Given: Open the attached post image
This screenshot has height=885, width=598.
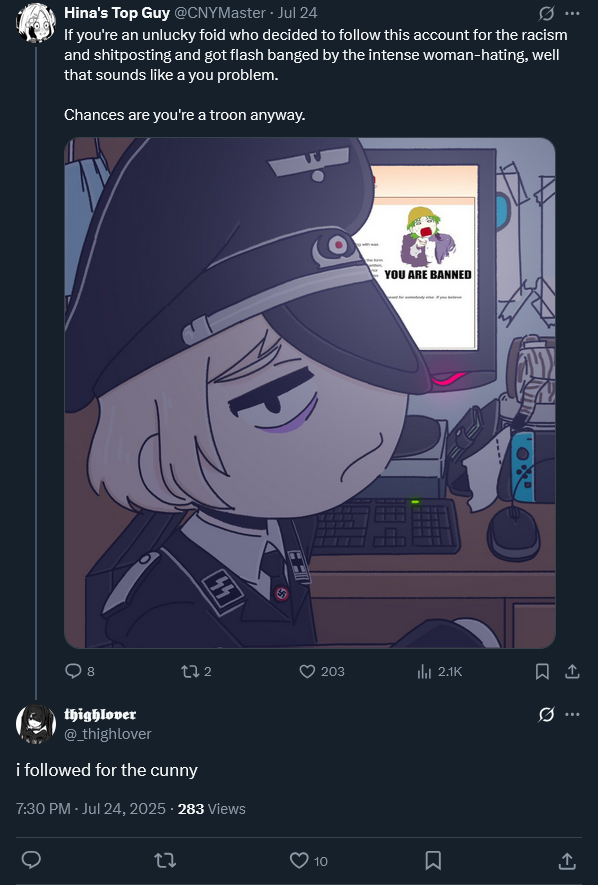Looking at the screenshot, I should click(x=310, y=393).
